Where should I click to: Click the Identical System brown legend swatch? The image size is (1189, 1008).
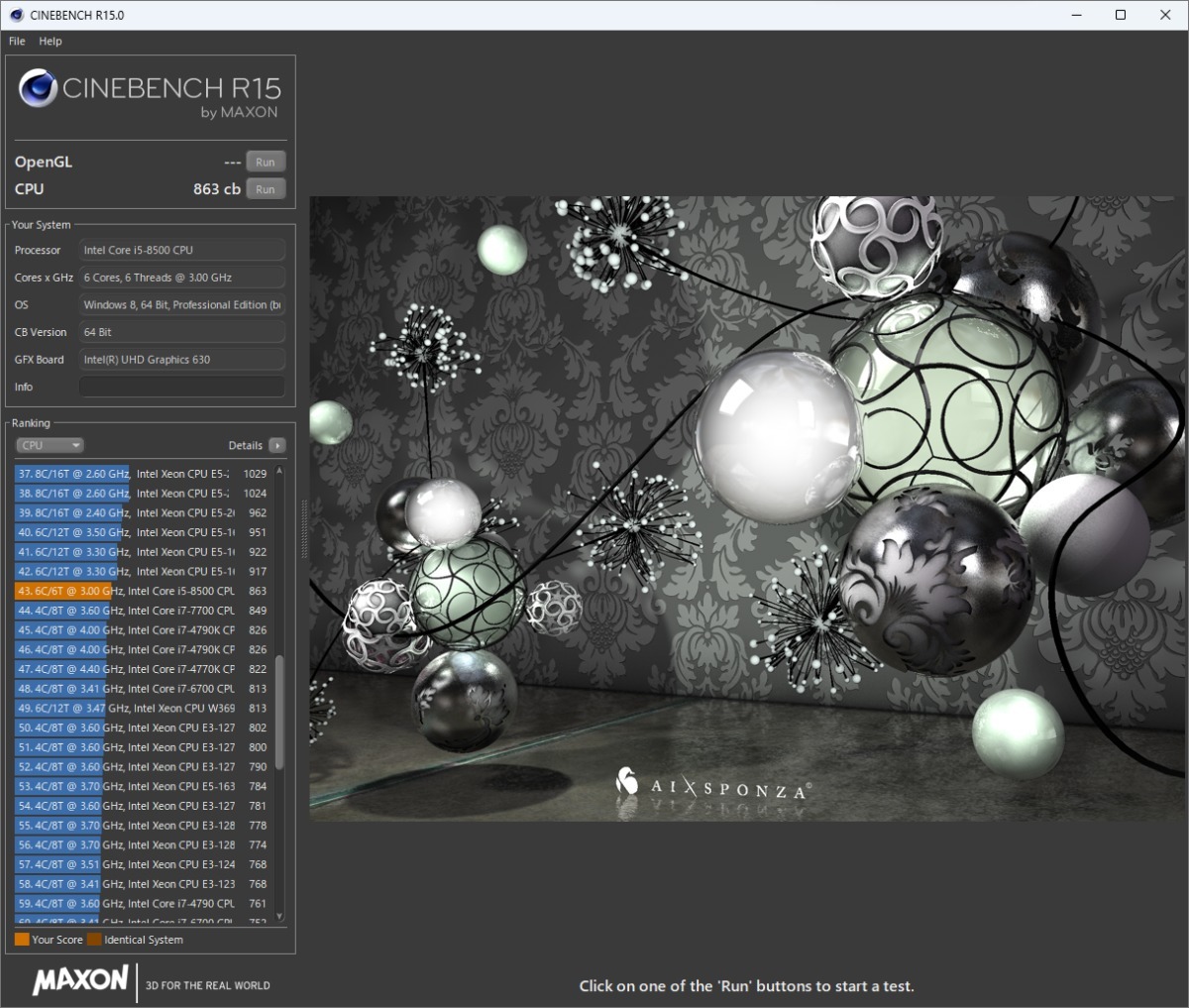[94, 940]
